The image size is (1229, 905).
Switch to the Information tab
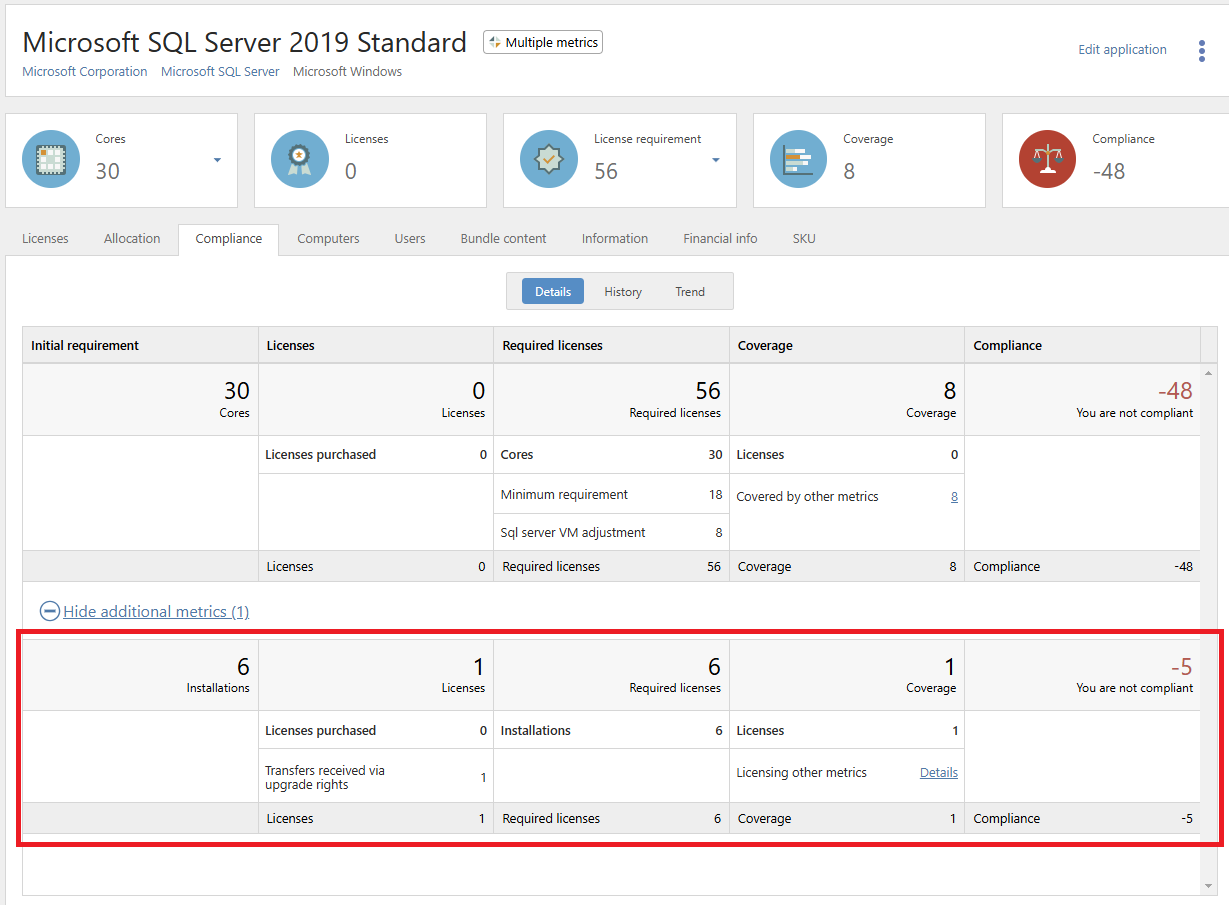pos(615,239)
